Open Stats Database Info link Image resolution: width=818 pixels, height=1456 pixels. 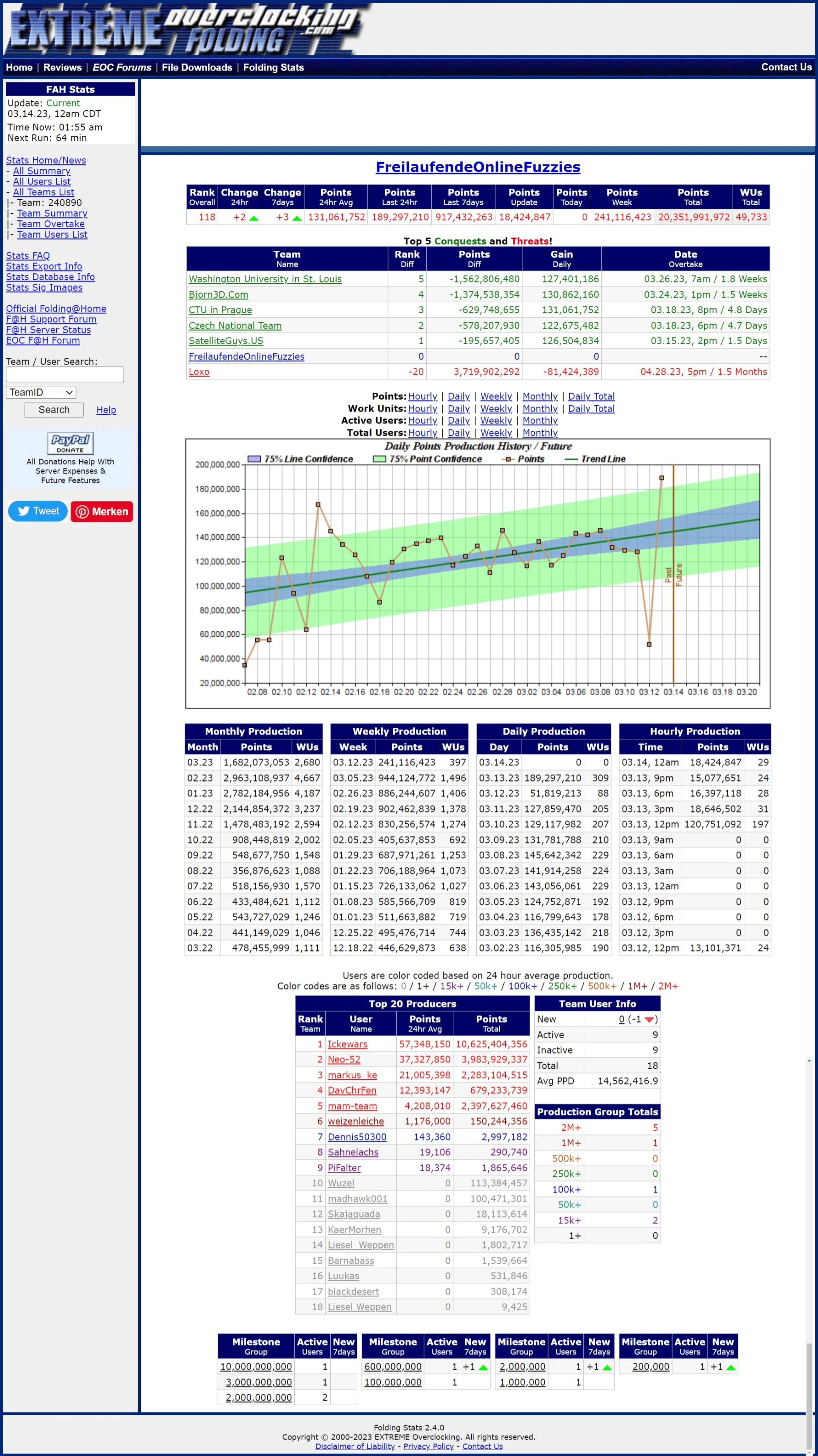point(50,277)
